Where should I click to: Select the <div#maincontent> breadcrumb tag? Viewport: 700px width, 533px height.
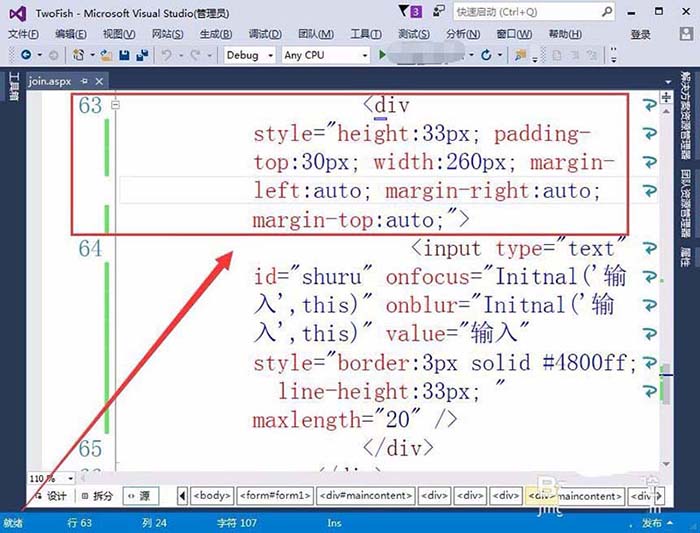[x=366, y=496]
